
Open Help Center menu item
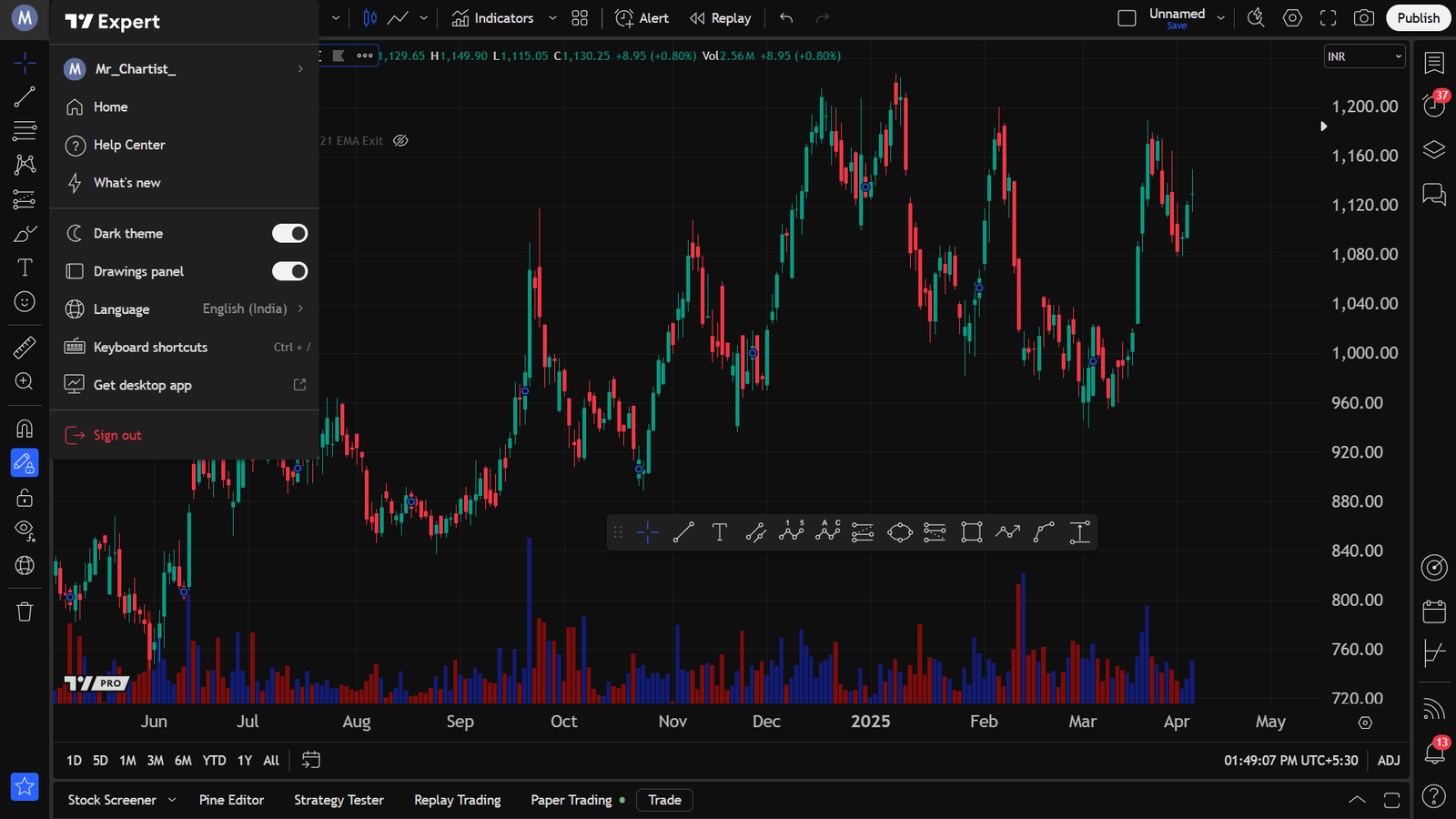185,145
